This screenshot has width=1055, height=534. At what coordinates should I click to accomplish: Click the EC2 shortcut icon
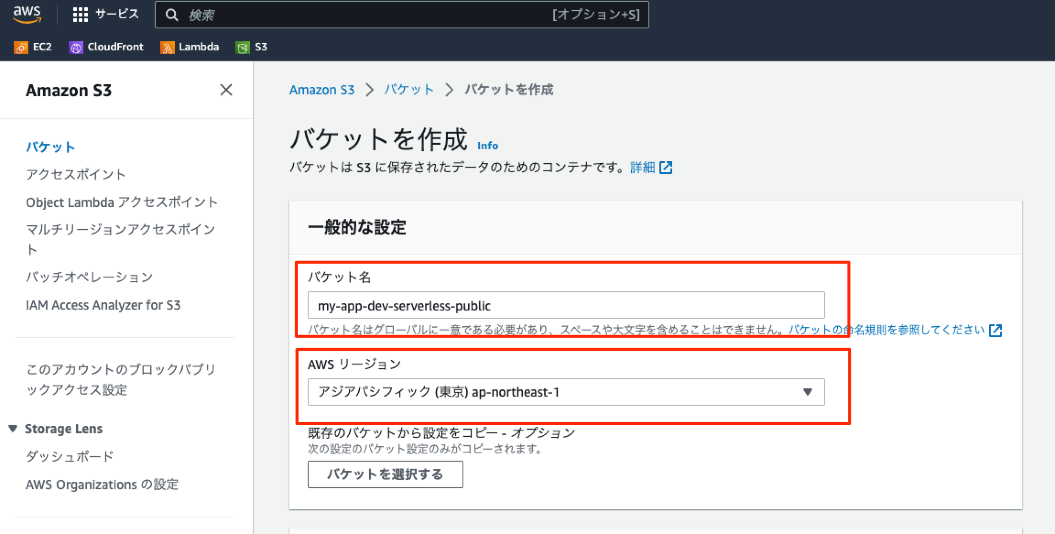click(x=21, y=47)
